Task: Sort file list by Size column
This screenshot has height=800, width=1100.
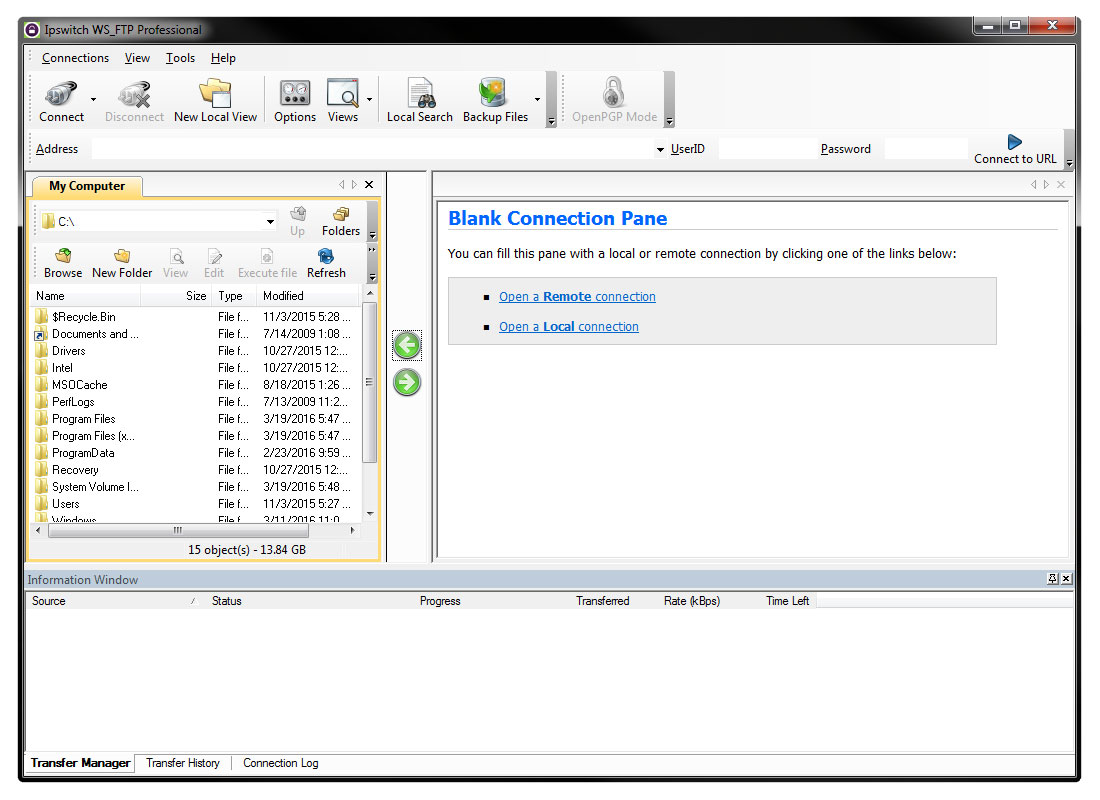Action: point(176,296)
